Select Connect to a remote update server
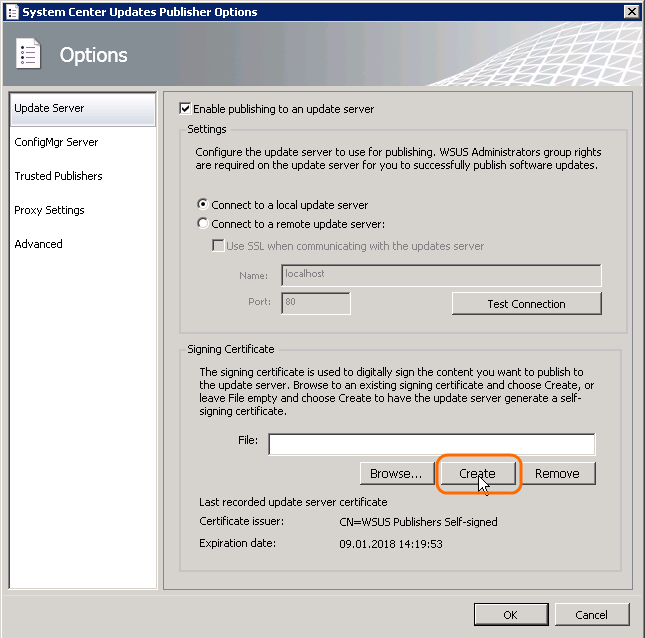This screenshot has width=645, height=638. (x=204, y=224)
